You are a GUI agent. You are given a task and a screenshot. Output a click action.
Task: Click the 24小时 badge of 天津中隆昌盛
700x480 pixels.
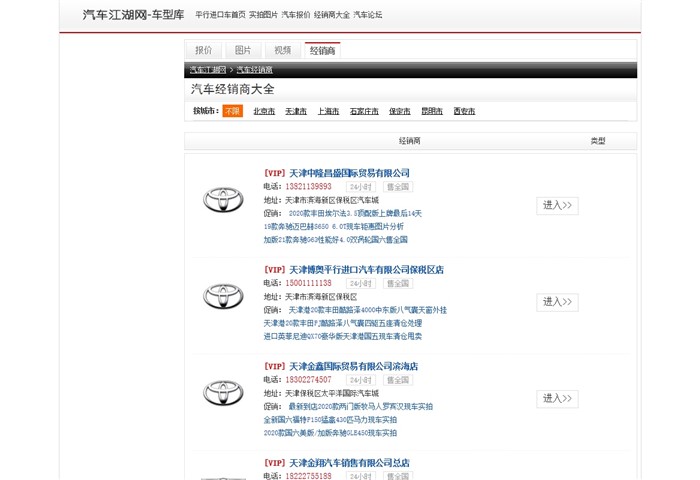point(361,187)
